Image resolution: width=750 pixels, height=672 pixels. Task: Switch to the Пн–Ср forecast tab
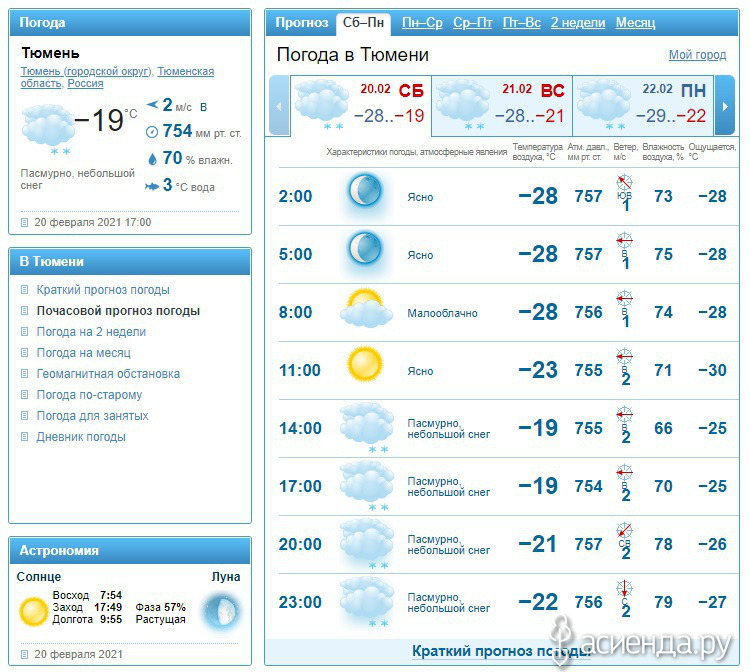422,22
